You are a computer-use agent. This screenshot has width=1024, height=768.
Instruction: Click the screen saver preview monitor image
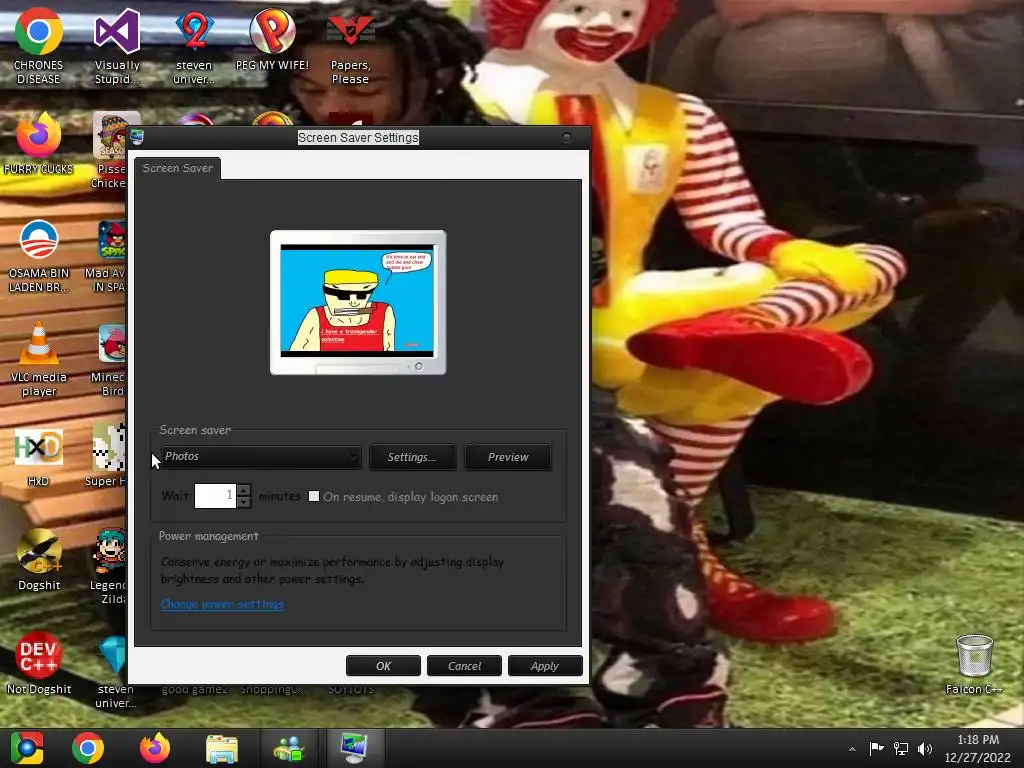358,302
